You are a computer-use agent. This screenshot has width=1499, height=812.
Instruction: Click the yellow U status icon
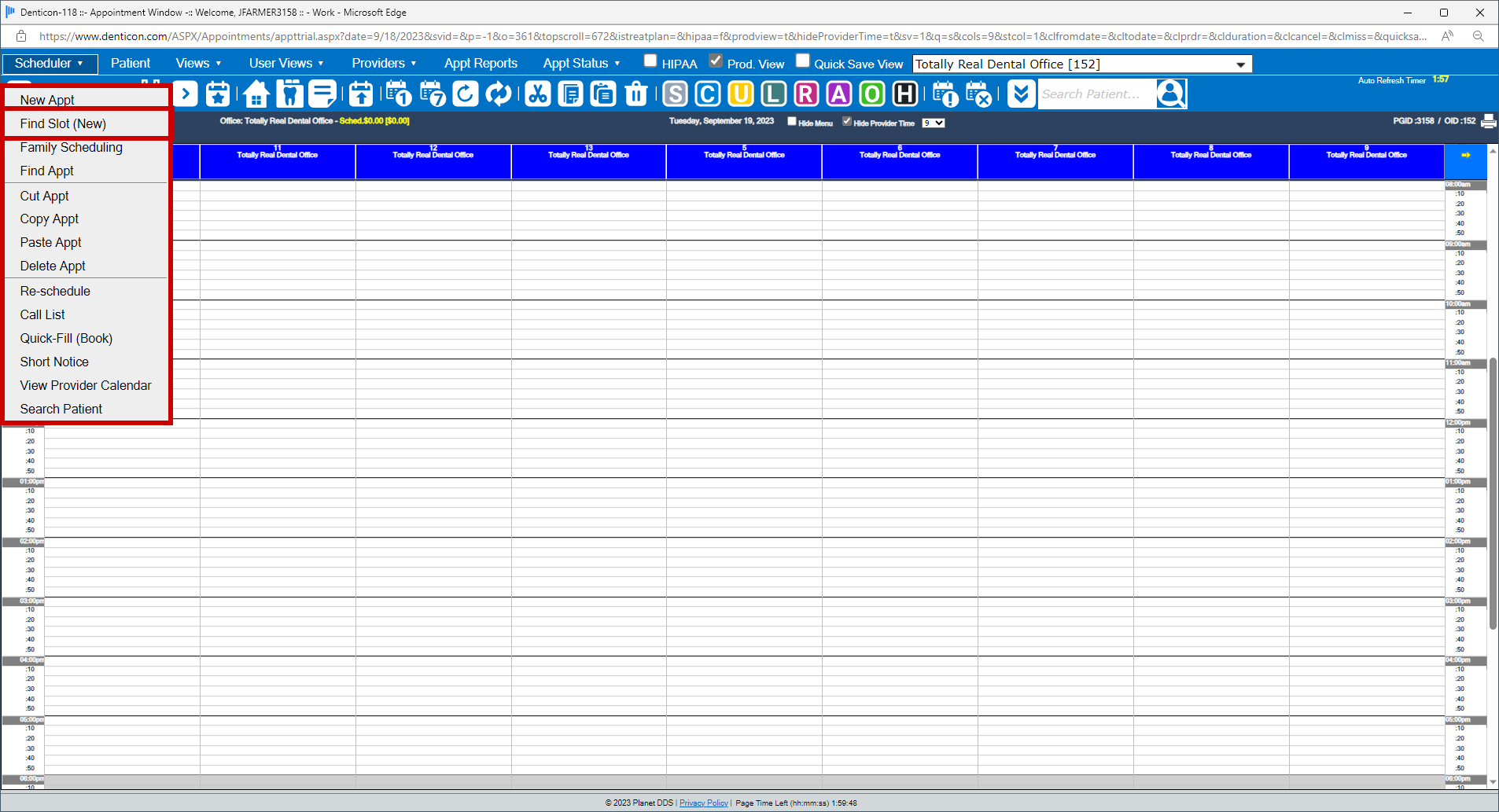[x=741, y=94]
